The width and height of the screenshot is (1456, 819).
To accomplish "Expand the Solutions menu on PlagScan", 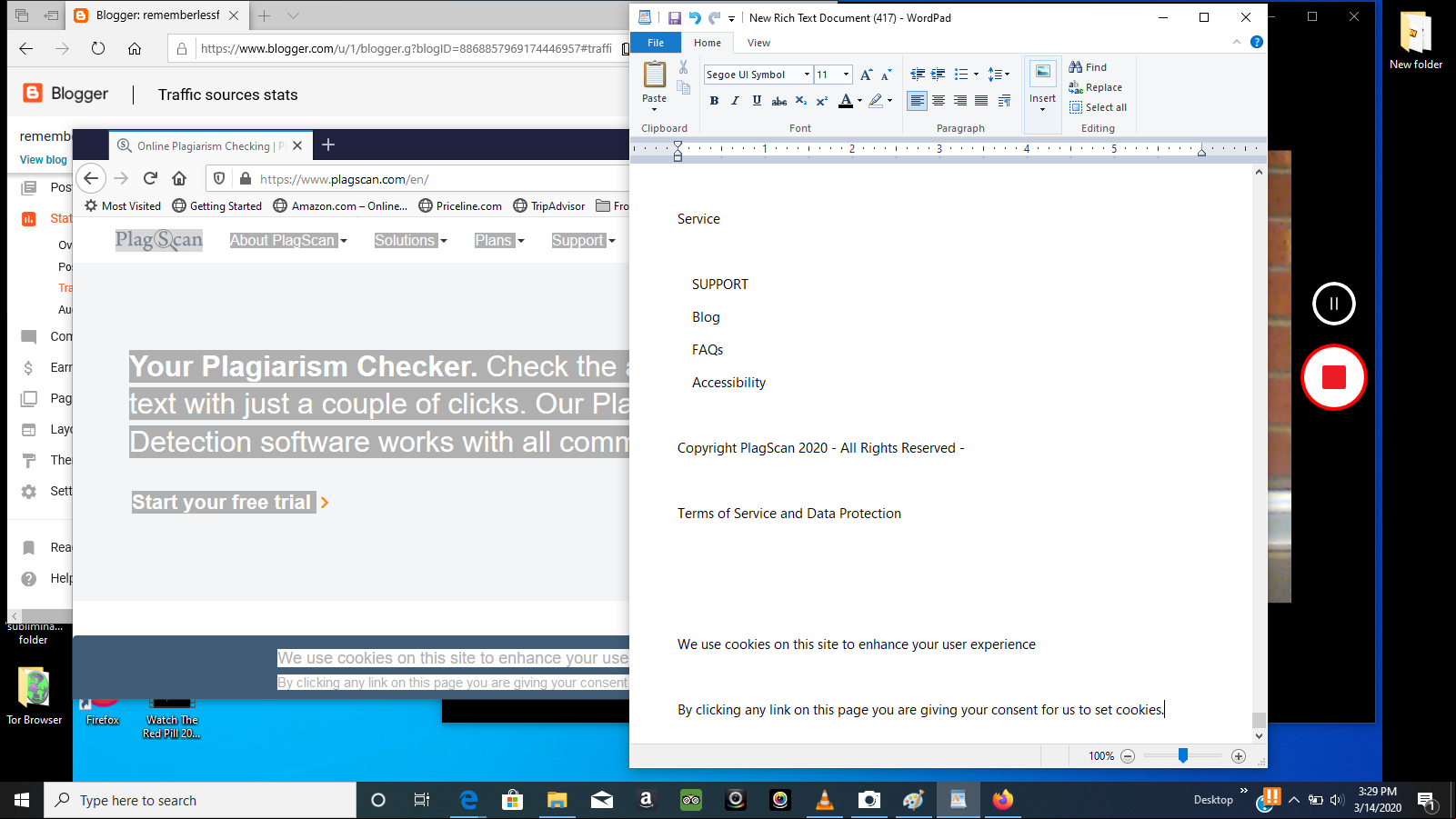I will pos(411,240).
